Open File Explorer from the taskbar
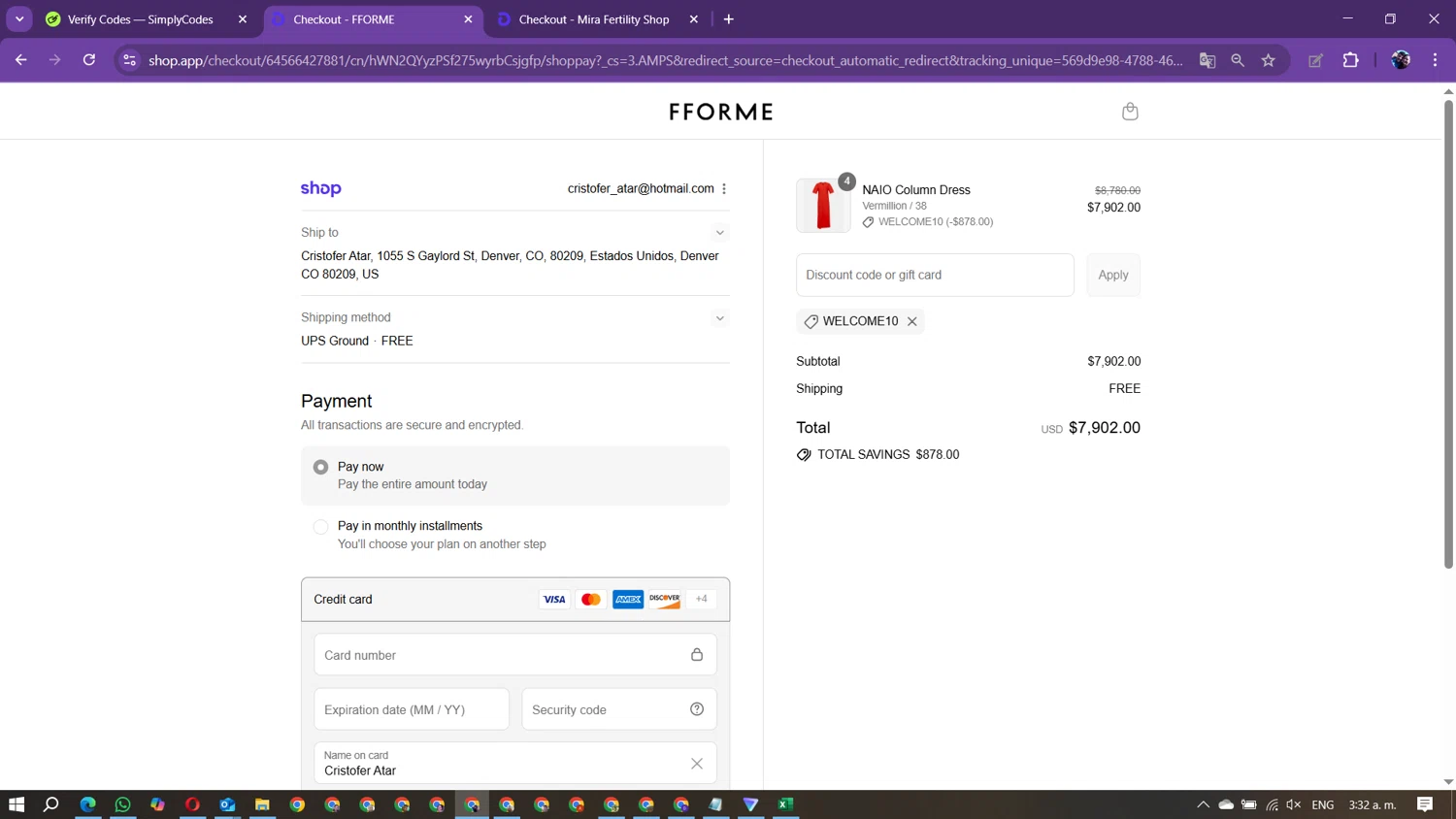This screenshot has height=819, width=1456. coord(262,804)
